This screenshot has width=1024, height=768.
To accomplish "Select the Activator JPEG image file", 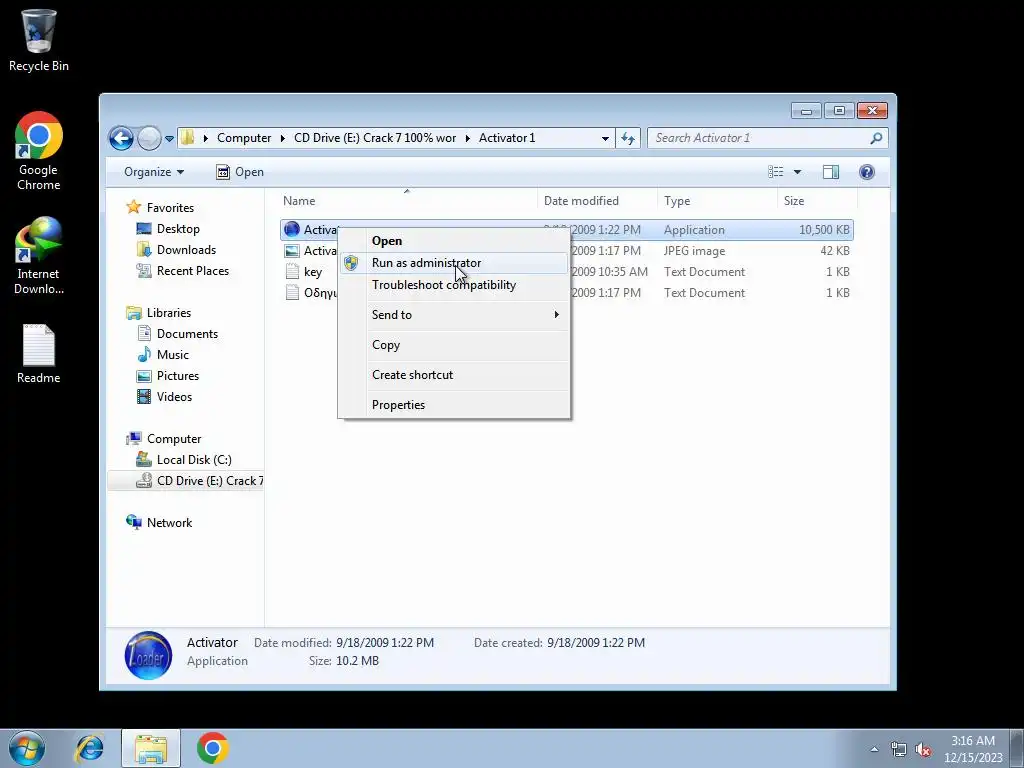I will (311, 251).
